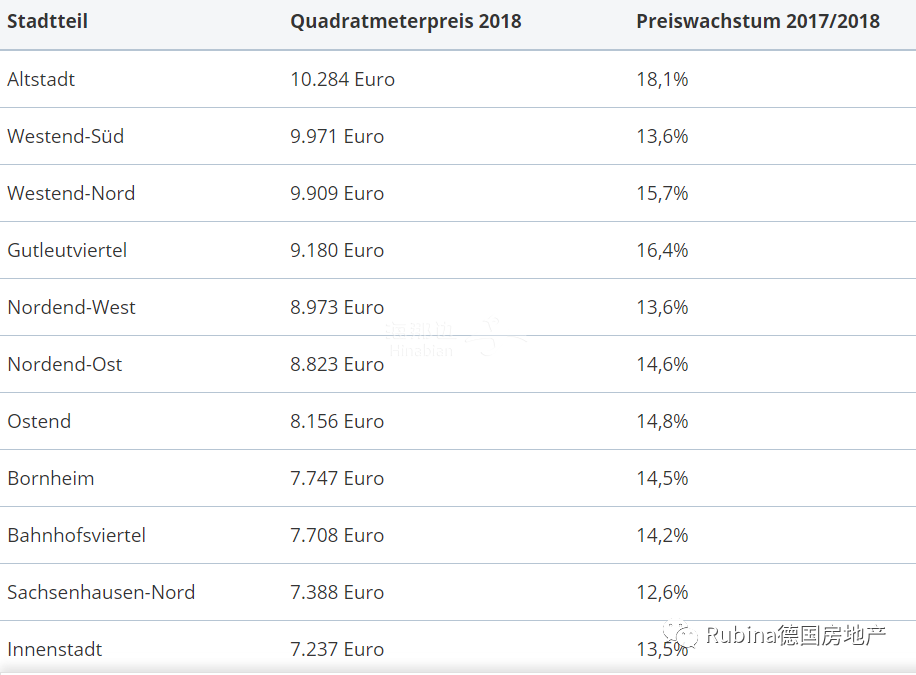Click the 9.180 Euro price cell

pyautogui.click(x=337, y=250)
